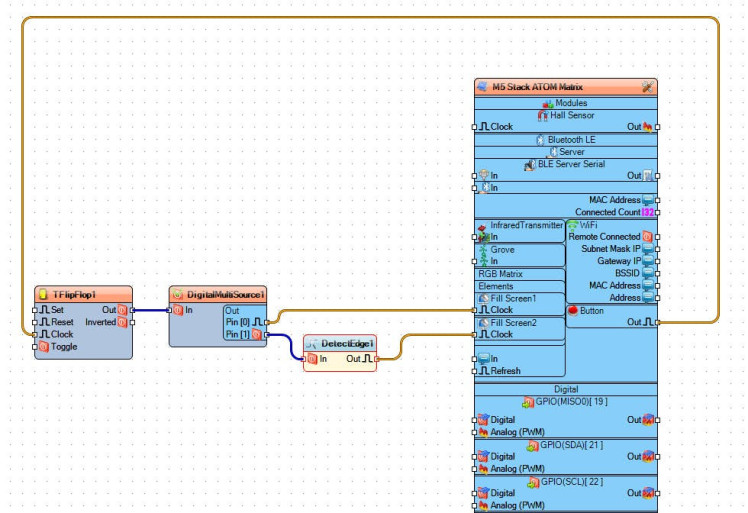Click the TFlipFlop1 component icon
The image size is (748, 513).
[x=43, y=294]
